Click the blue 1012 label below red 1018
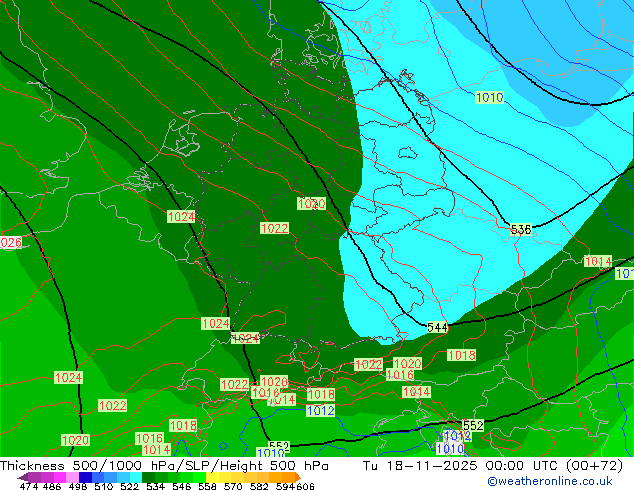The width and height of the screenshot is (634, 490). pyautogui.click(x=321, y=411)
